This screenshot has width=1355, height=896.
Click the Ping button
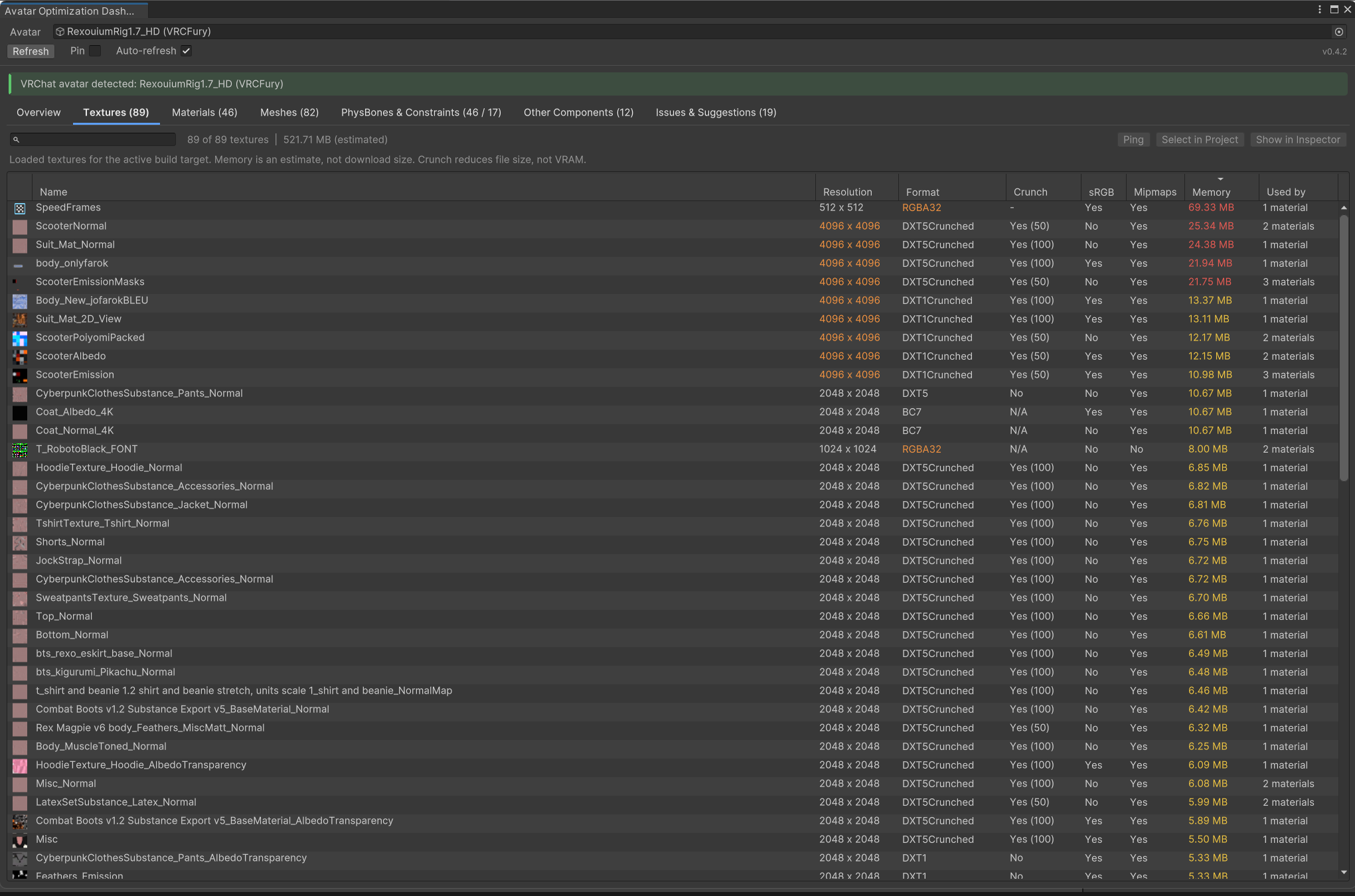tap(1133, 139)
